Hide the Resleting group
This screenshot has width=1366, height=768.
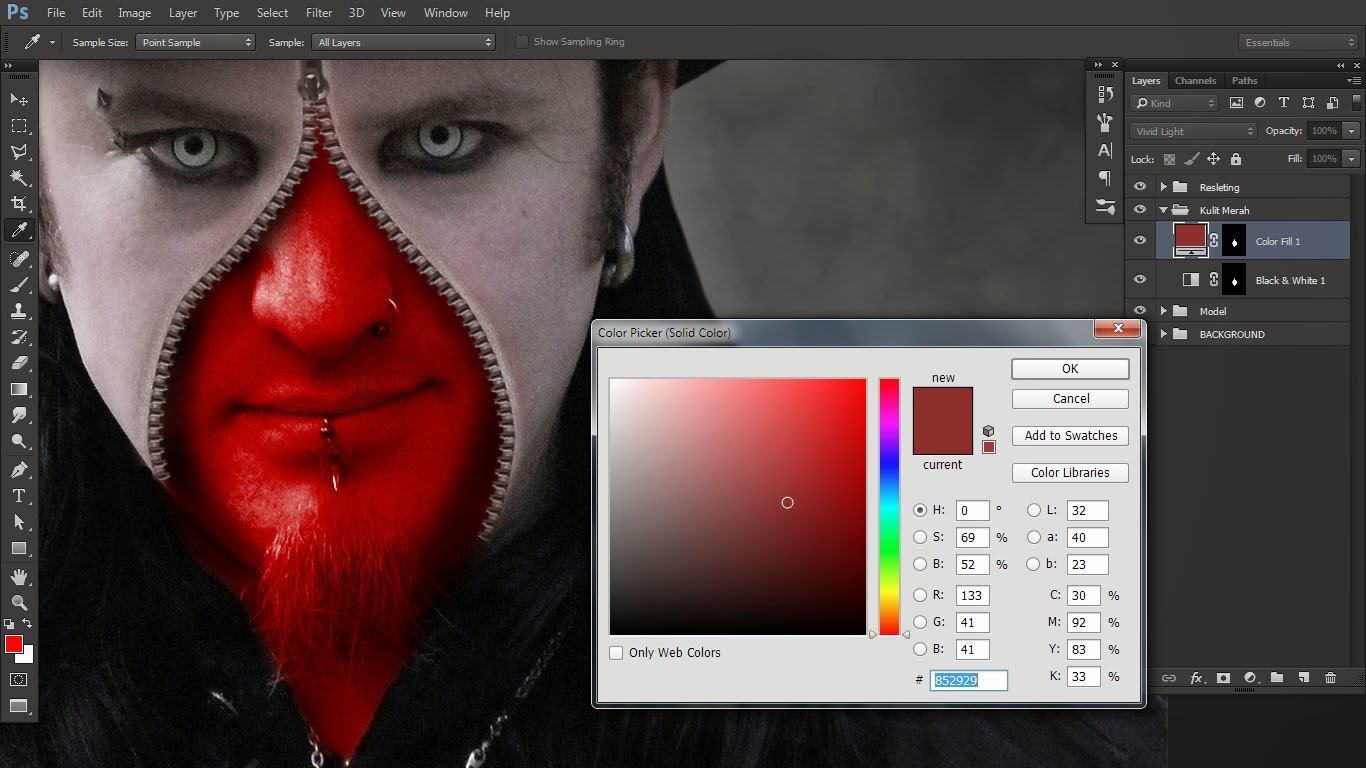1139,187
